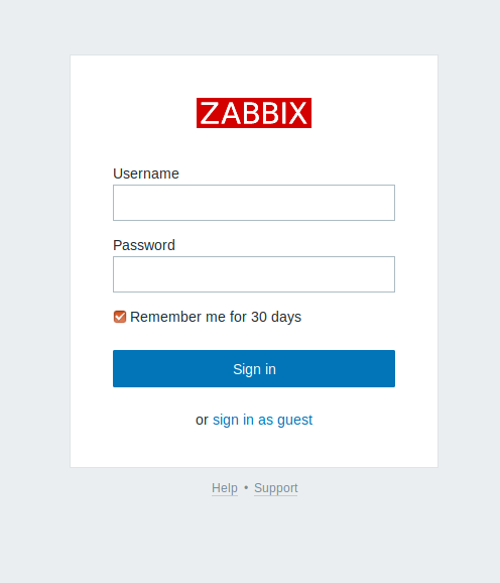The height and width of the screenshot is (583, 500).
Task: Uncheck the orange checkmark box
Action: 120,317
